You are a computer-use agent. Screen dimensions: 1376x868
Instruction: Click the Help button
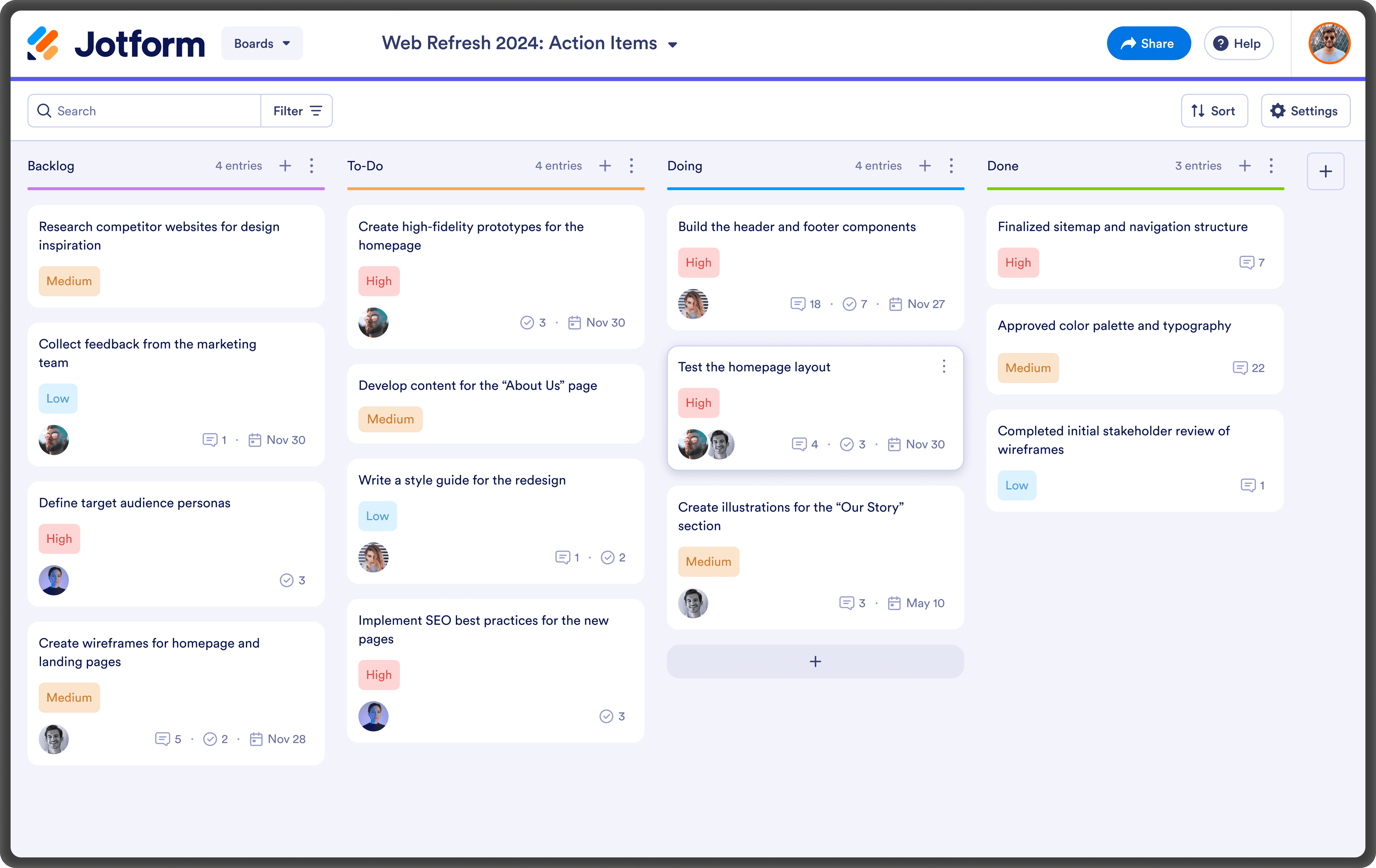click(x=1238, y=43)
